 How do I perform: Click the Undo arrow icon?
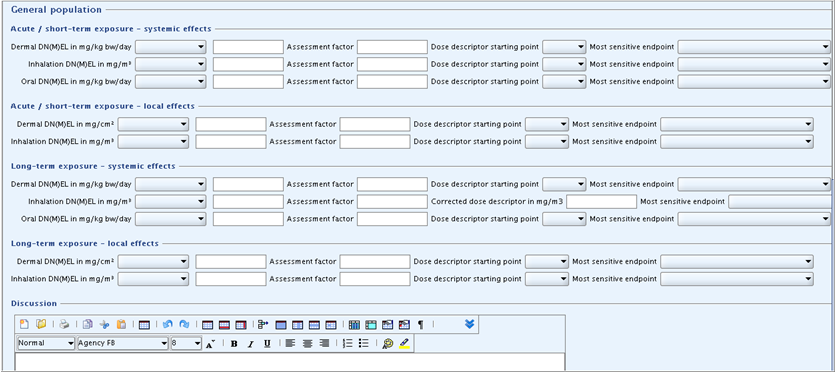(168, 324)
